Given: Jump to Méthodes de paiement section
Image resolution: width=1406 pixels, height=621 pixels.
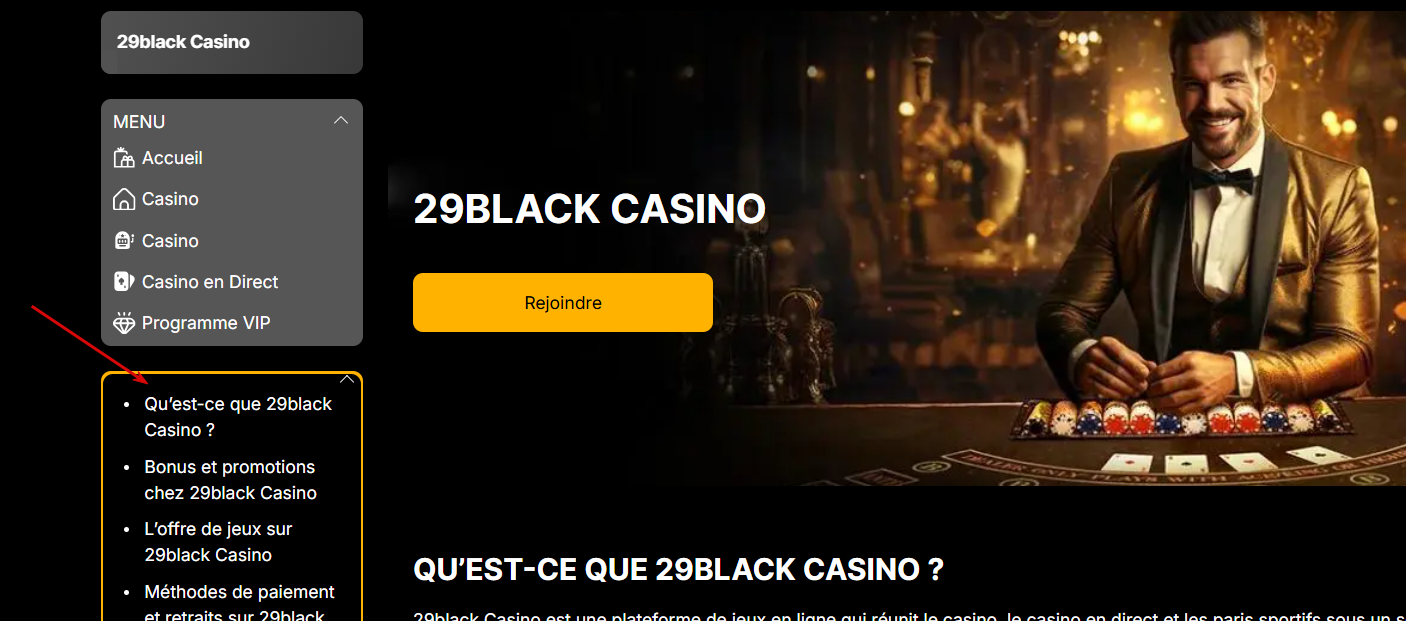Looking at the screenshot, I should pyautogui.click(x=239, y=604).
